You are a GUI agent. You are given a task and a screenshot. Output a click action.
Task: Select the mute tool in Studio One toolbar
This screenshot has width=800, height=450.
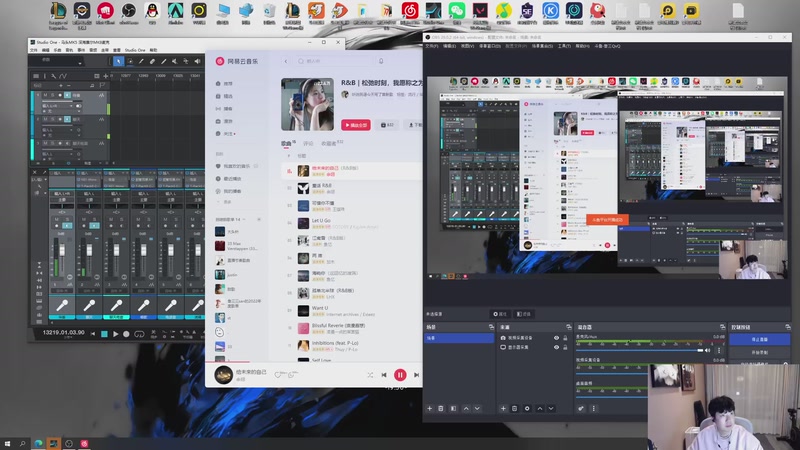click(174, 61)
